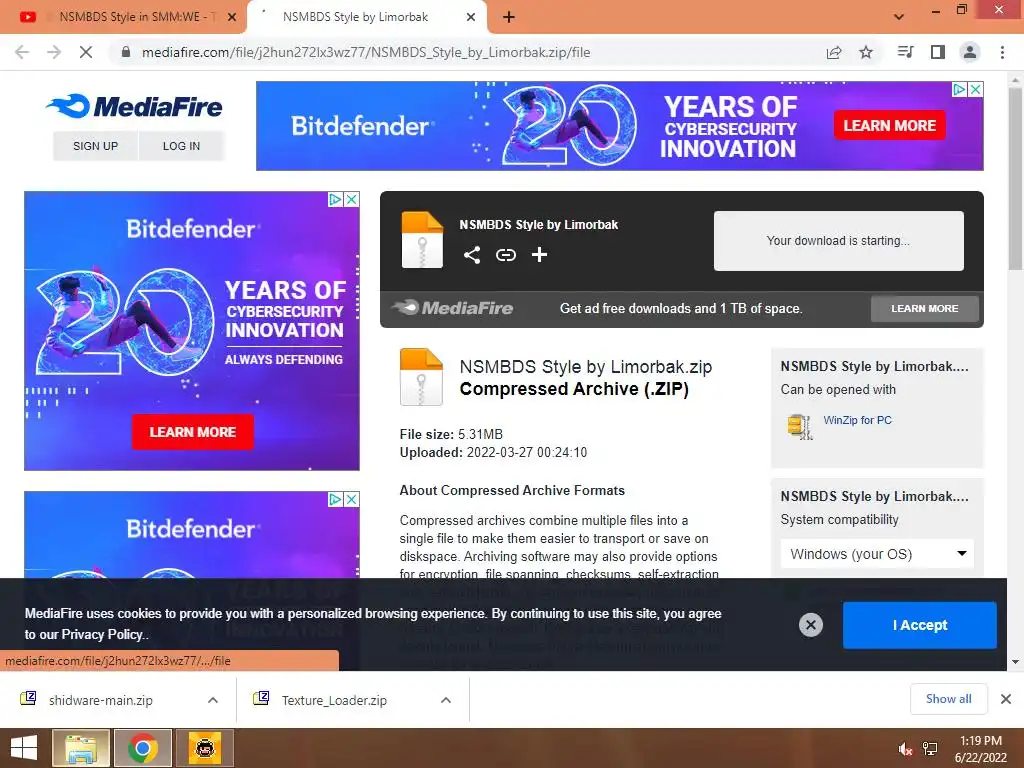Click the SIGN UP button
The image size is (1024, 768).
(x=95, y=146)
